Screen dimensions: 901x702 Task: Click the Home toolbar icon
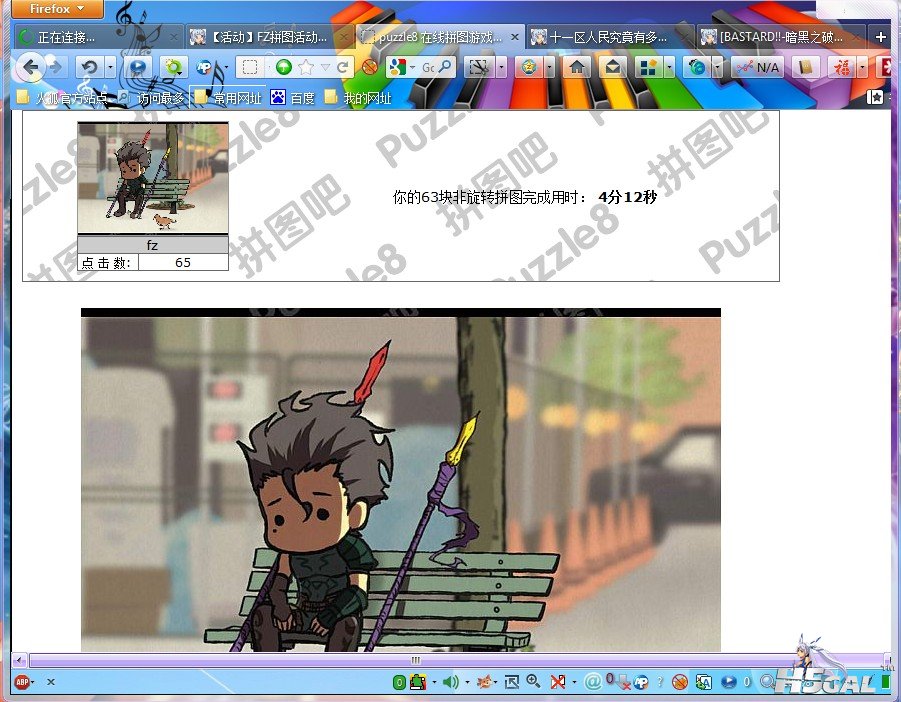576,67
